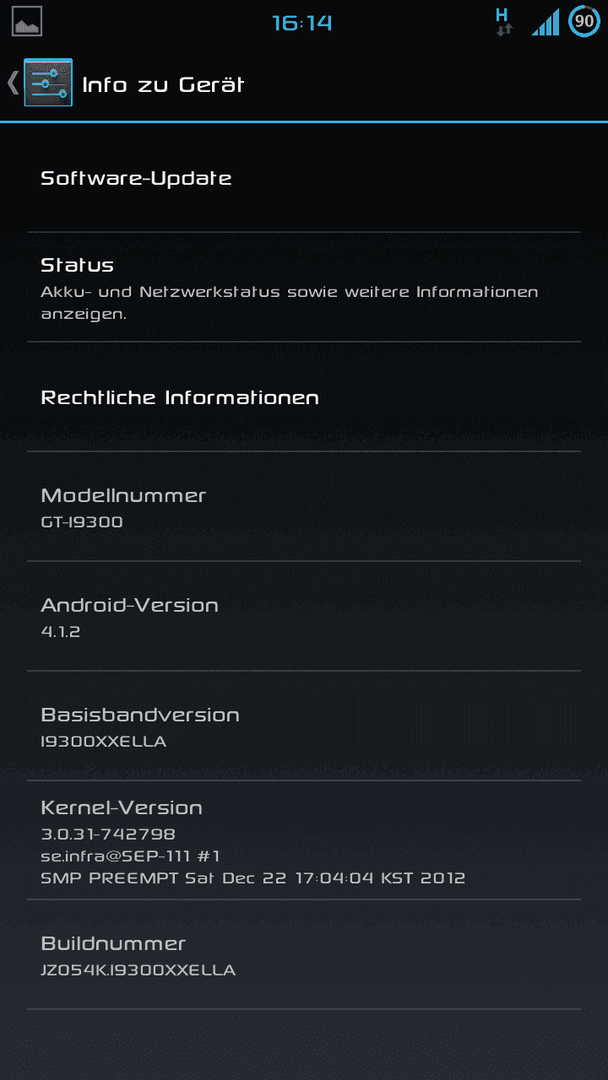Tap the Kernel-Version entry
The width and height of the screenshot is (608, 1080).
coord(304,840)
